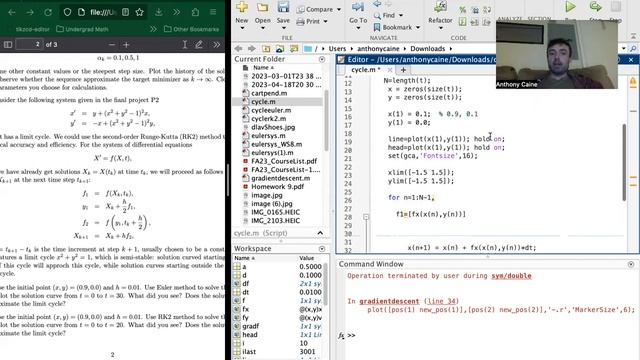The height and width of the screenshot is (360, 640).
Task: Click the up-one-level folder icon
Action: (x=266, y=49)
